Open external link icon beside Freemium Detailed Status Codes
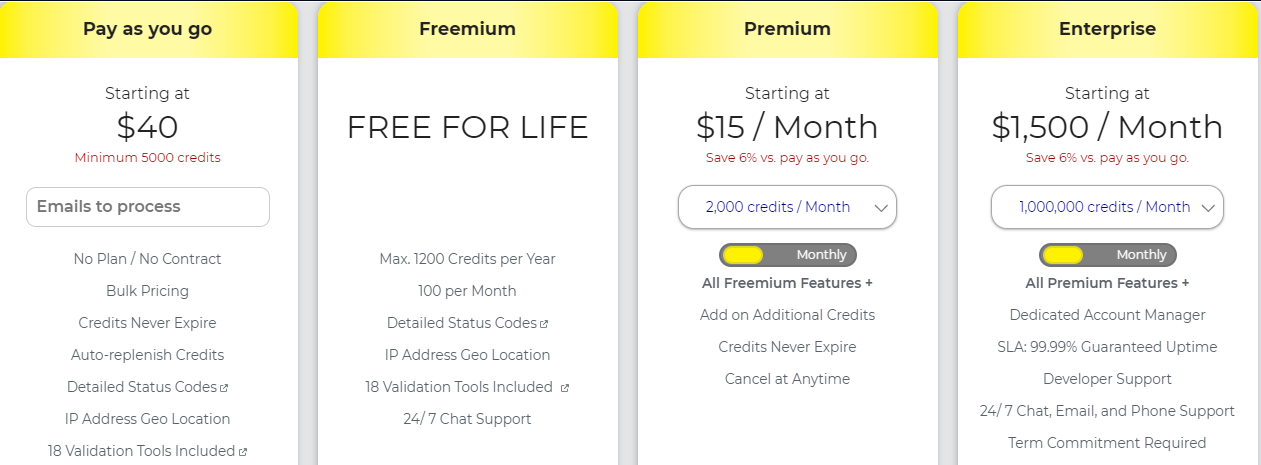1261x465 pixels. pyautogui.click(x=544, y=324)
